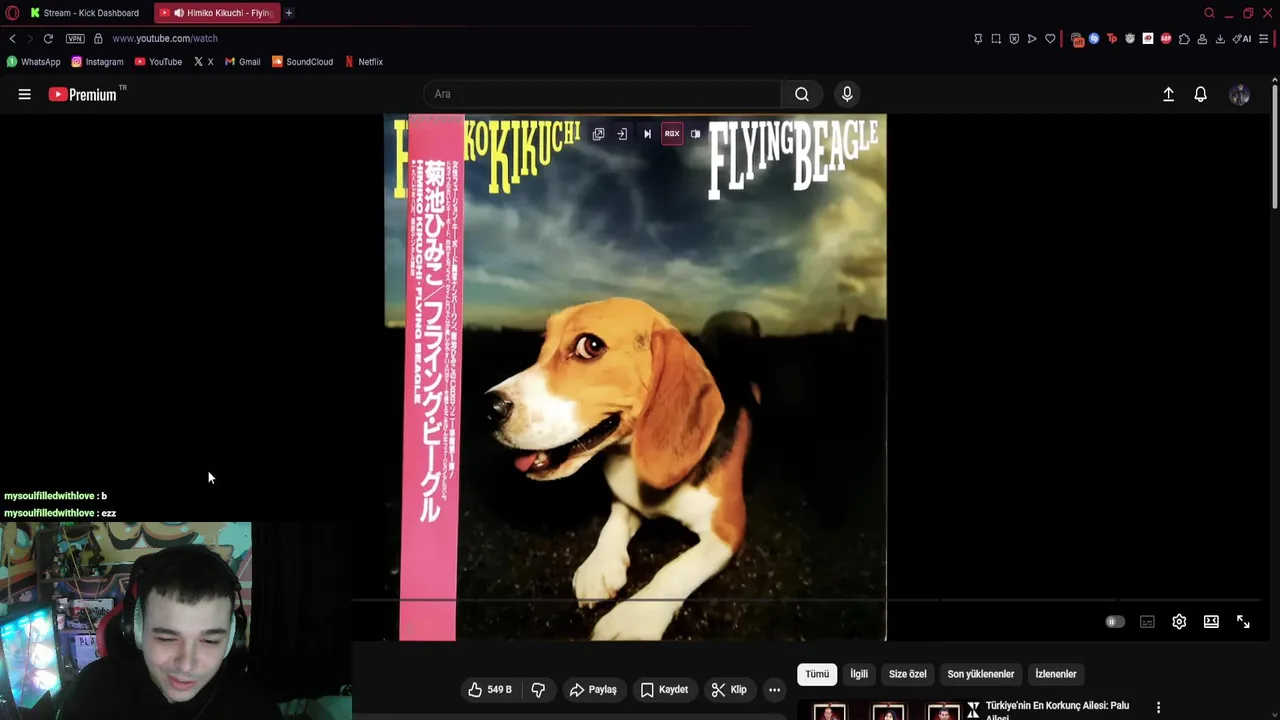Open the WhatsApp bookmark
Image resolution: width=1280 pixels, height=720 pixels.
(x=33, y=62)
